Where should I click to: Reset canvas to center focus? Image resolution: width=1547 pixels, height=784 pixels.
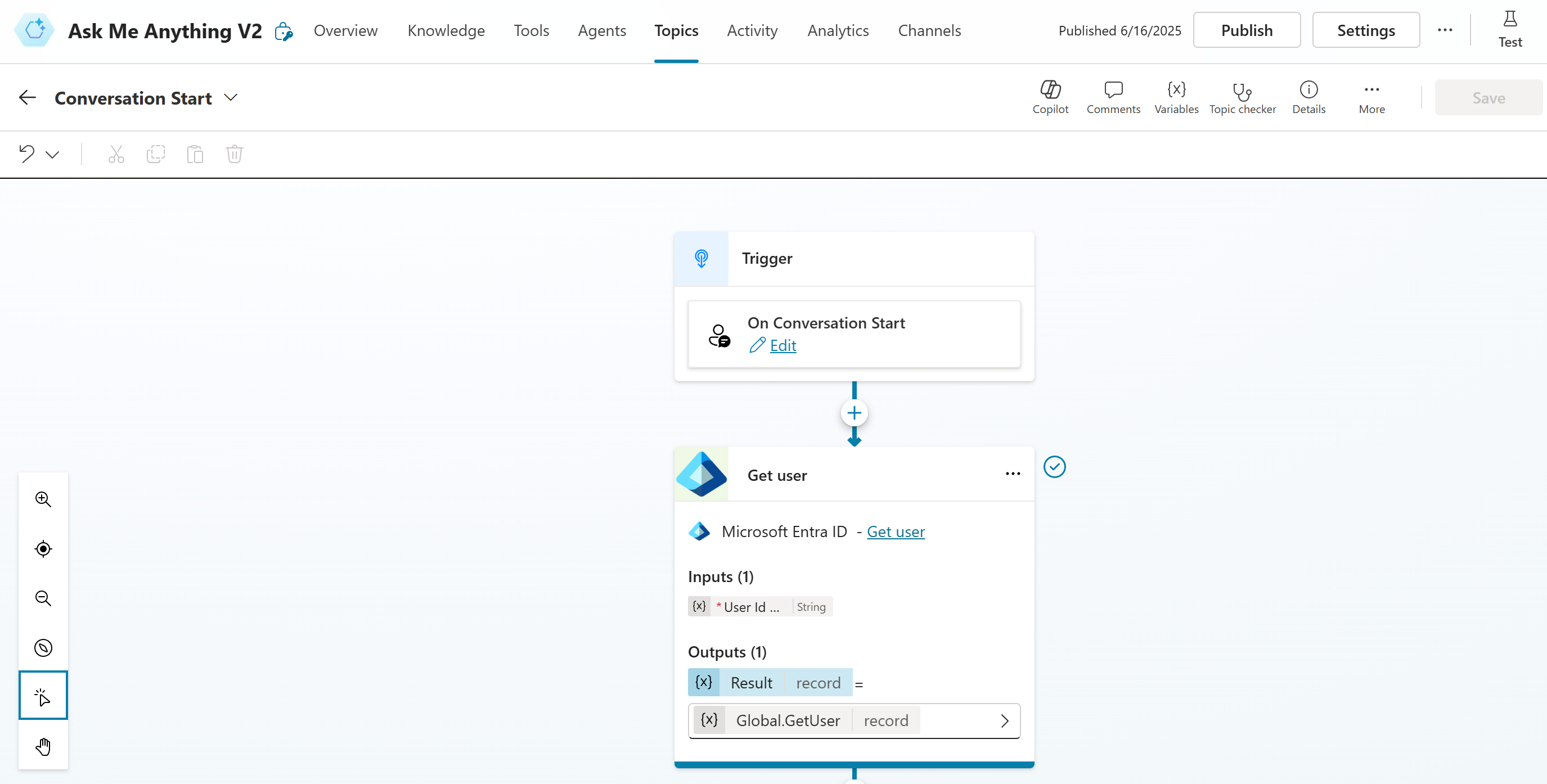coord(43,549)
